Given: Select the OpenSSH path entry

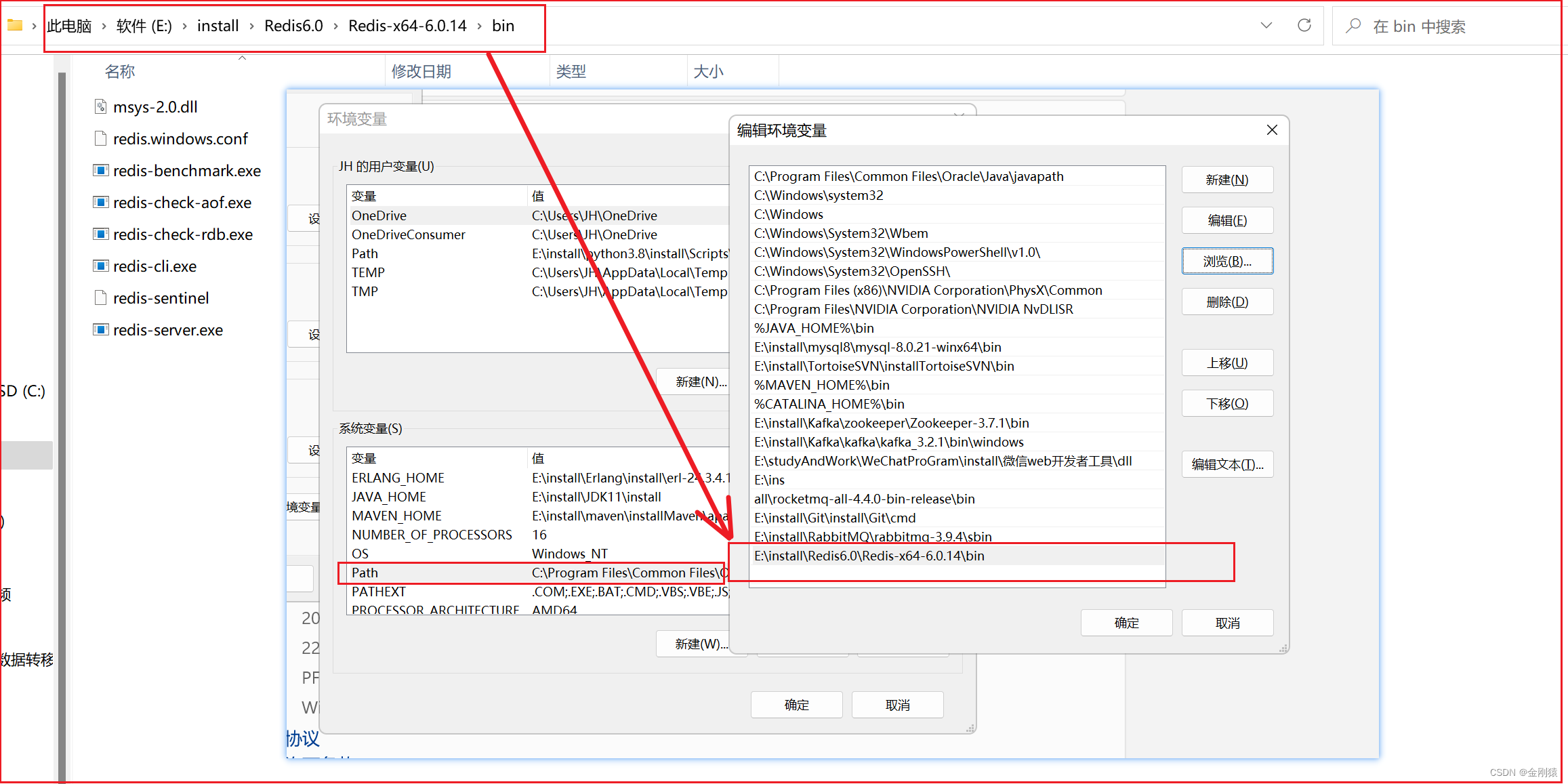Looking at the screenshot, I should pyautogui.click(x=957, y=271).
